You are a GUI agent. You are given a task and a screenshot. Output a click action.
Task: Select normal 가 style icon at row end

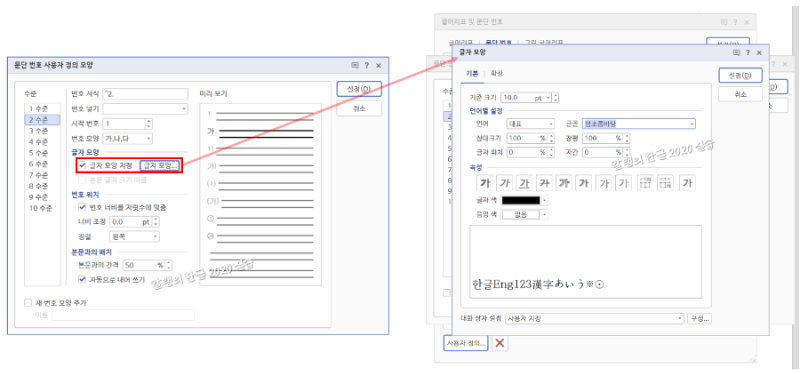(x=688, y=183)
